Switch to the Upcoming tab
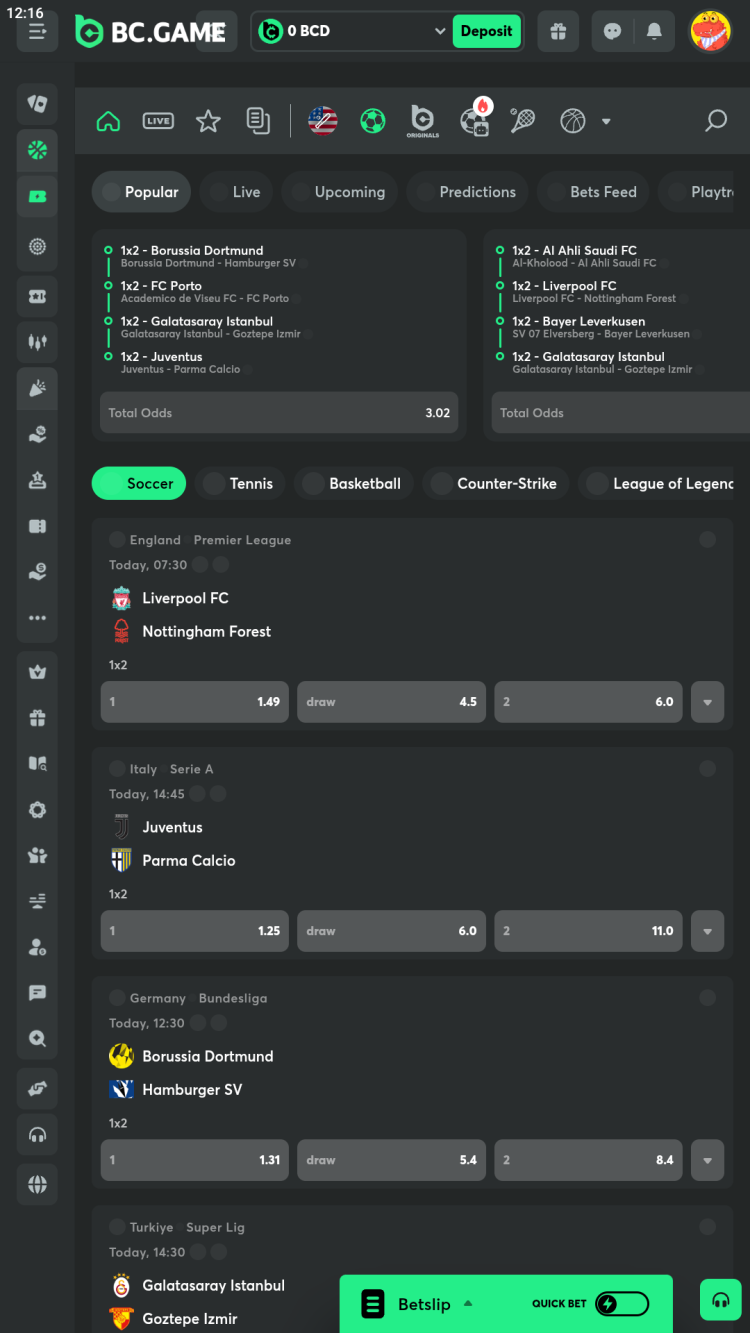The image size is (750, 1333). pyautogui.click(x=339, y=192)
